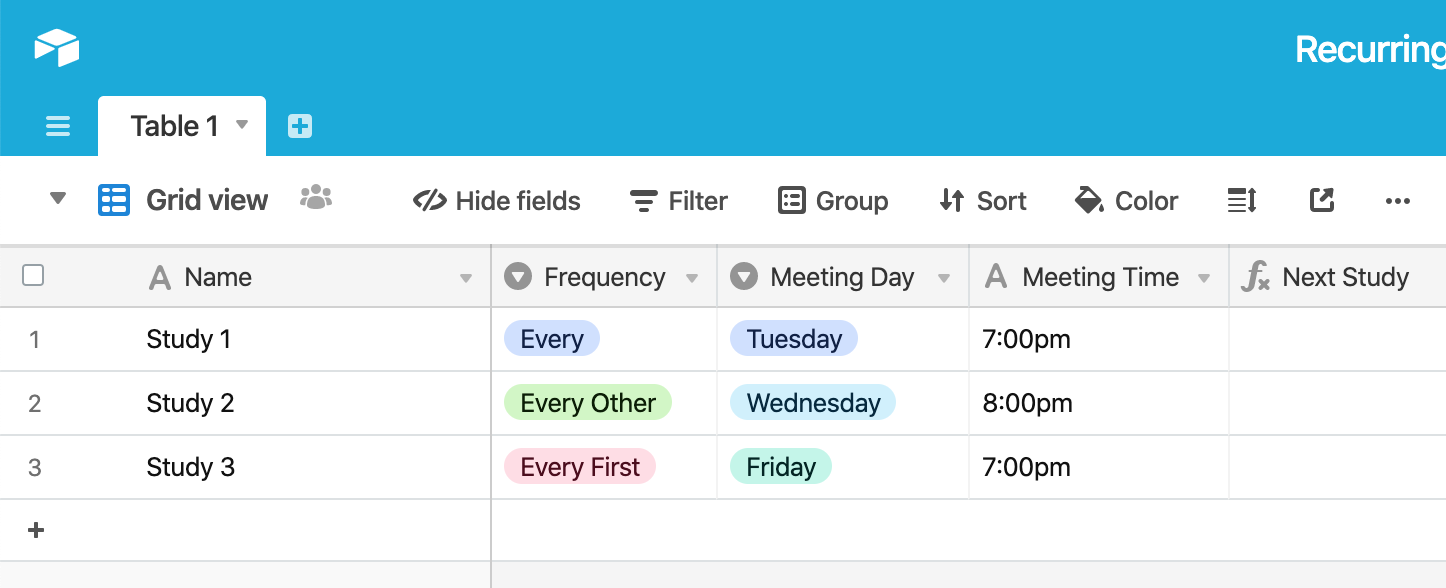Open the hamburger tables list icon
Screen dimensions: 1446x588
[x=58, y=126]
